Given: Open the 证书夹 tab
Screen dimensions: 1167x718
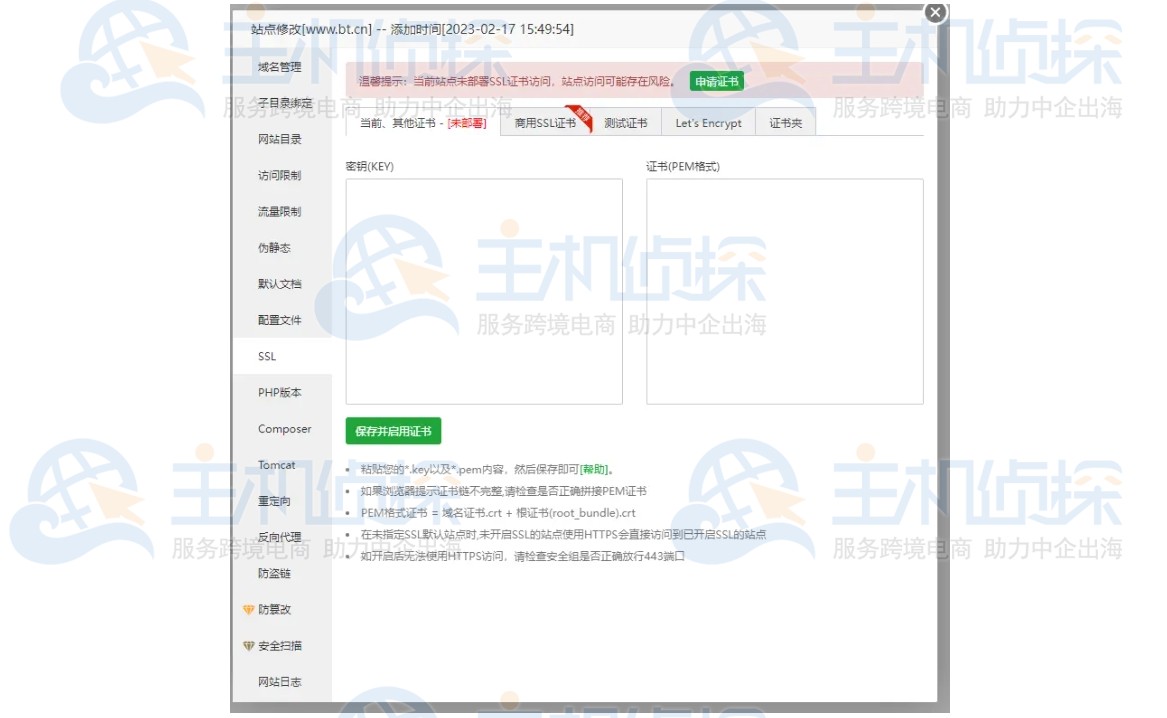Looking at the screenshot, I should (x=784, y=122).
